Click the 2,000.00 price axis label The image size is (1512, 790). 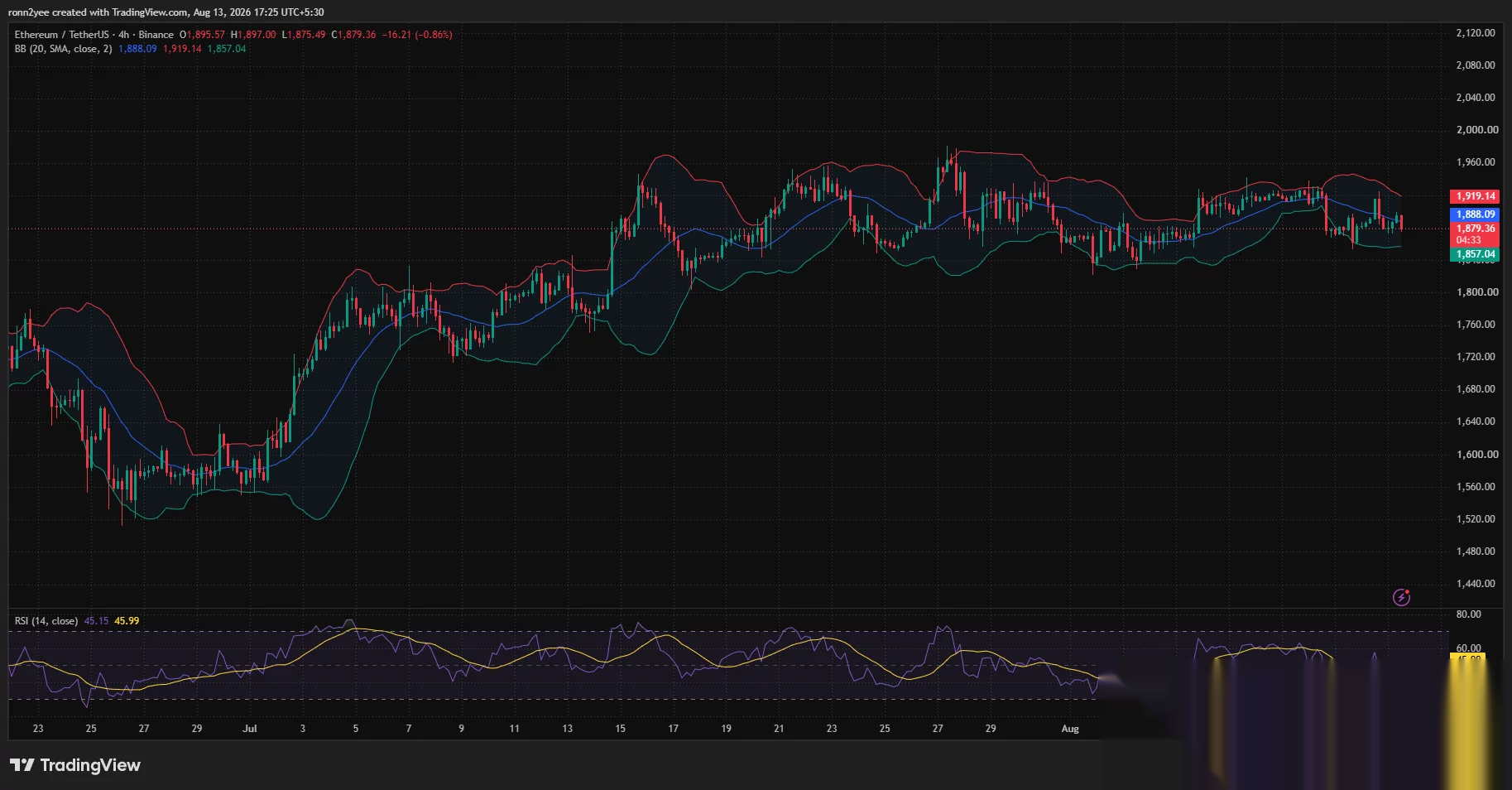pyautogui.click(x=1477, y=130)
